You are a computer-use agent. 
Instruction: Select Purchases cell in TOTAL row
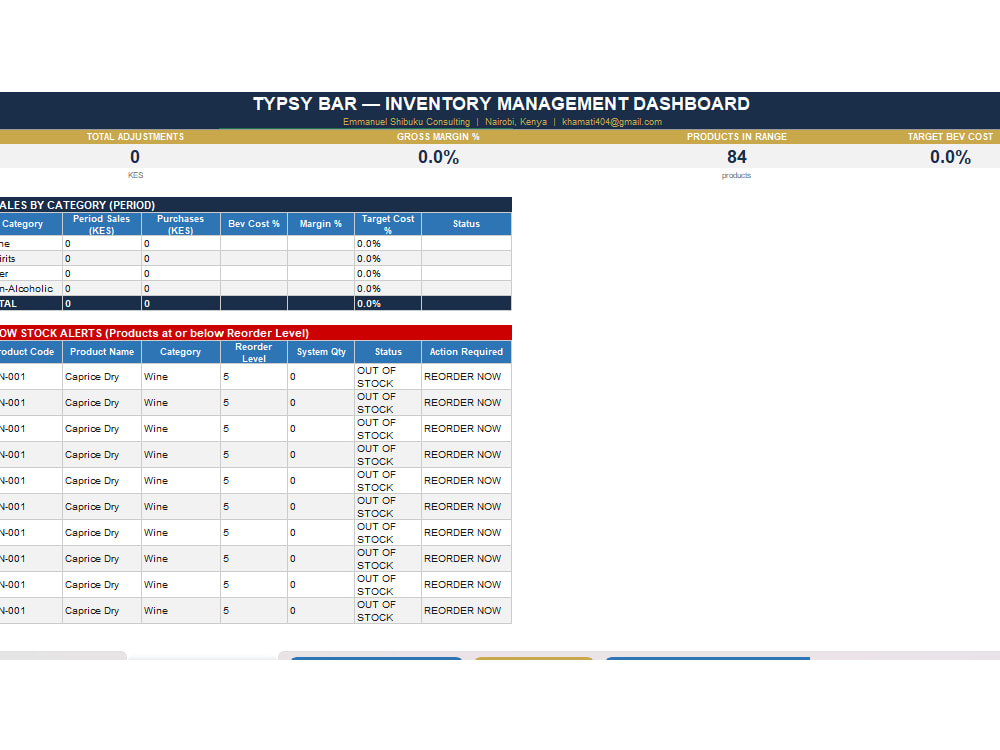click(x=180, y=304)
